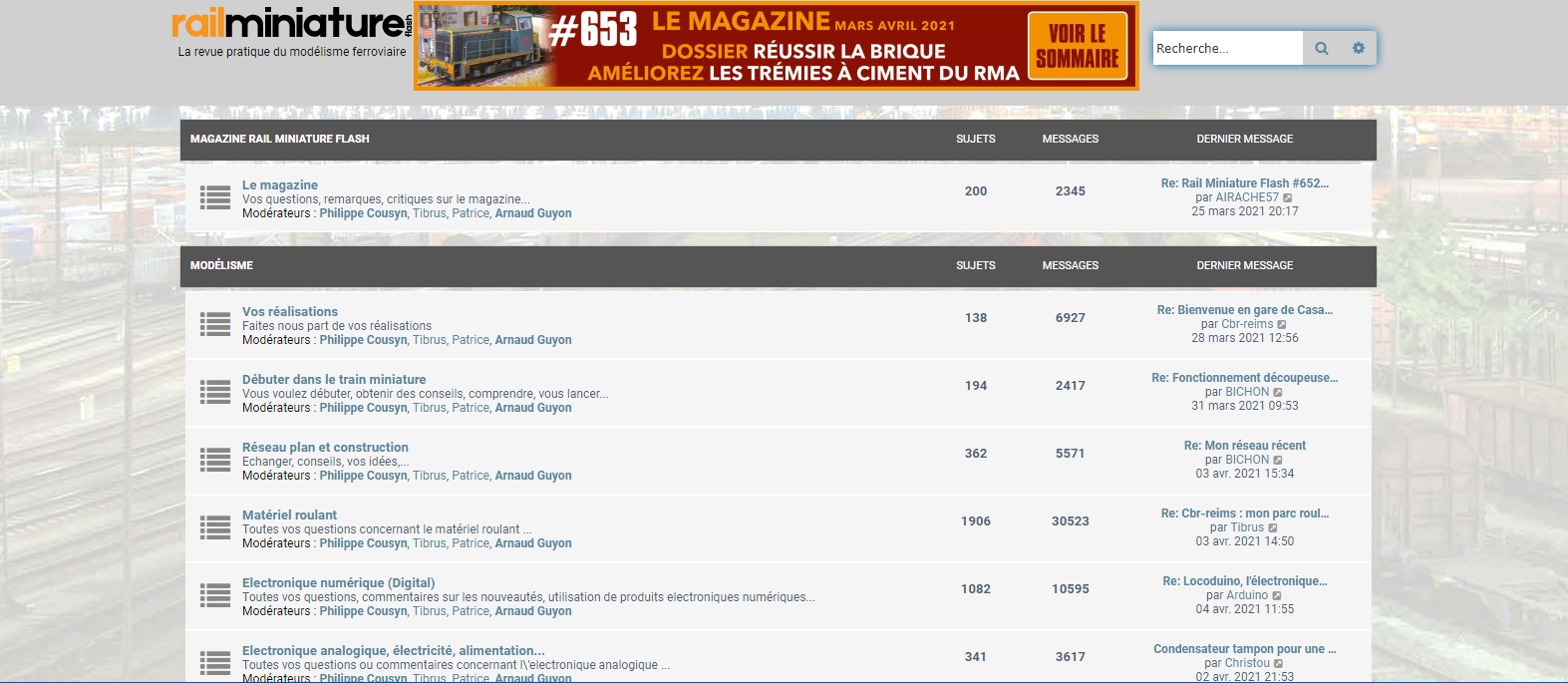Click the Réseau plan et construction row icon

pyautogui.click(x=215, y=460)
